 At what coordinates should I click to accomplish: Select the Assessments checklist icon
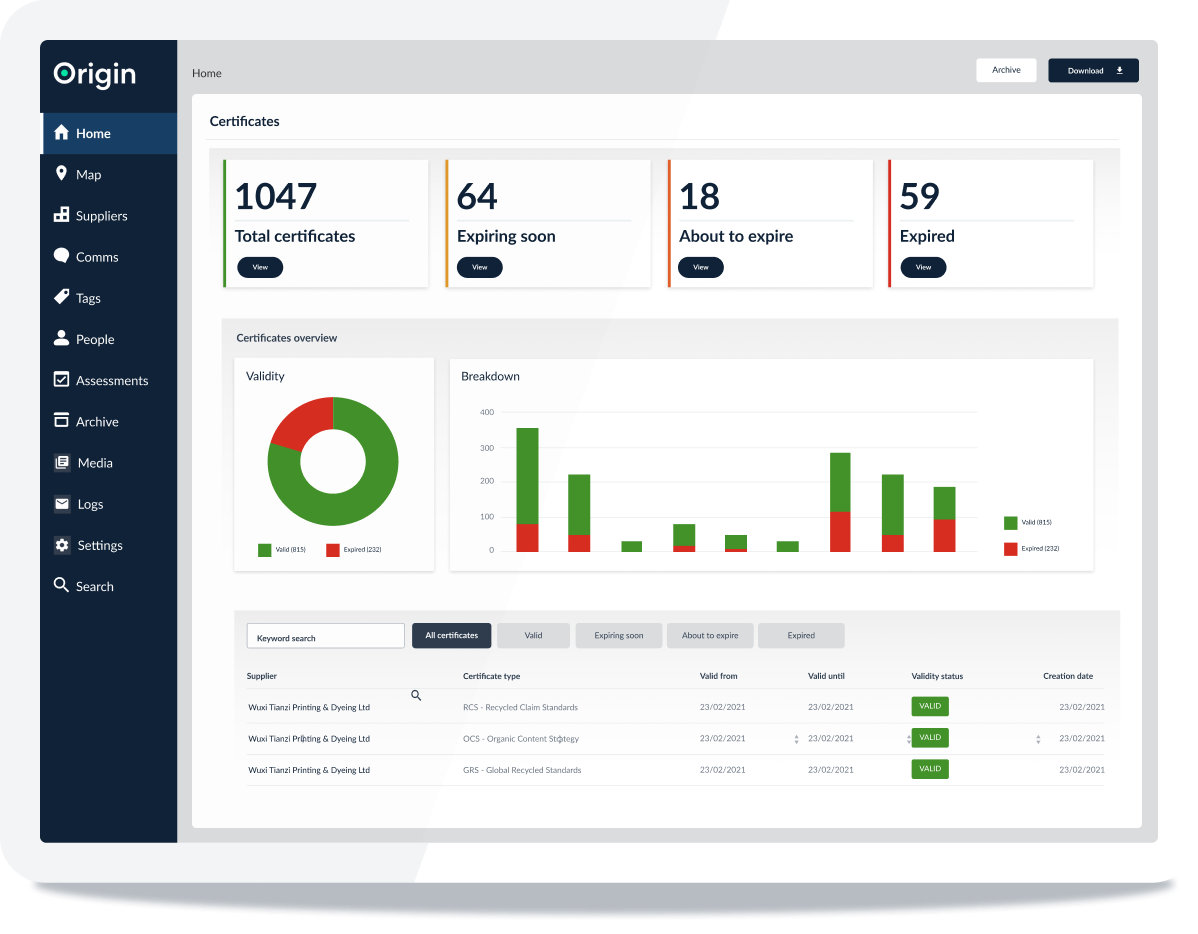[x=62, y=379]
